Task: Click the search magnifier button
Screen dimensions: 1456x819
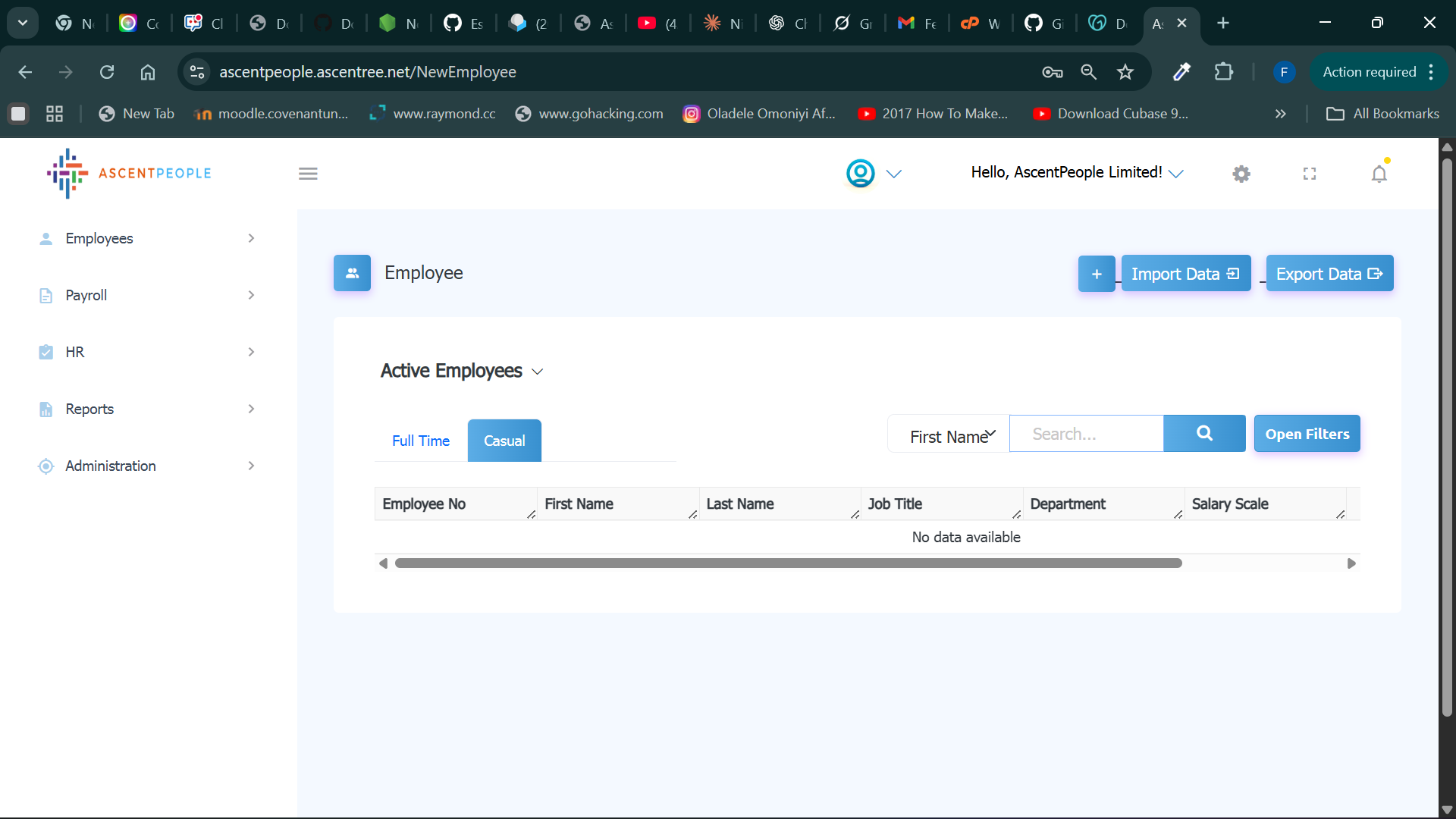Action: tap(1204, 434)
